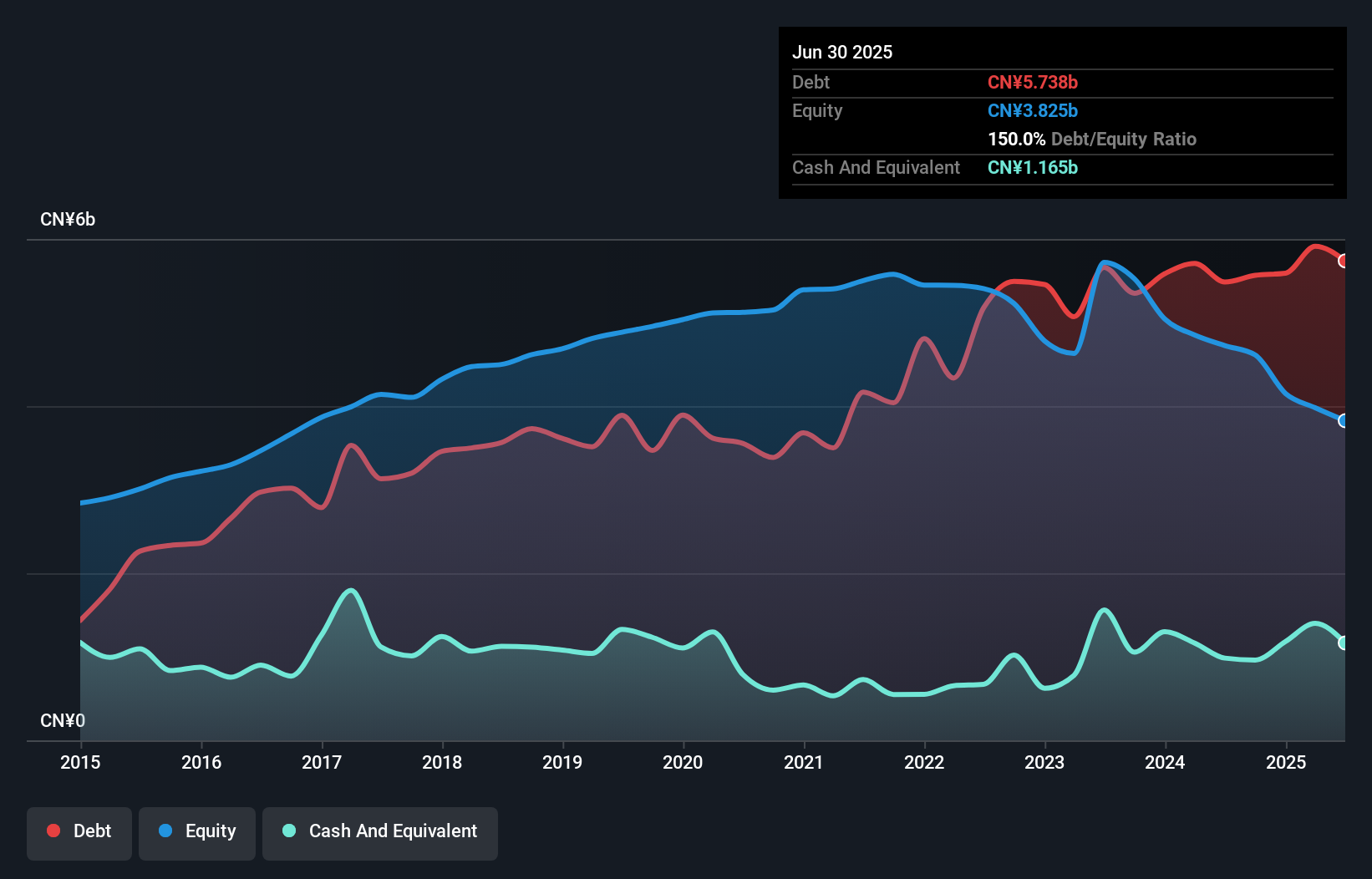Viewport: 1372px width, 879px height.
Task: Click the CN¥6b y-axis label
Action: pyautogui.click(x=68, y=220)
